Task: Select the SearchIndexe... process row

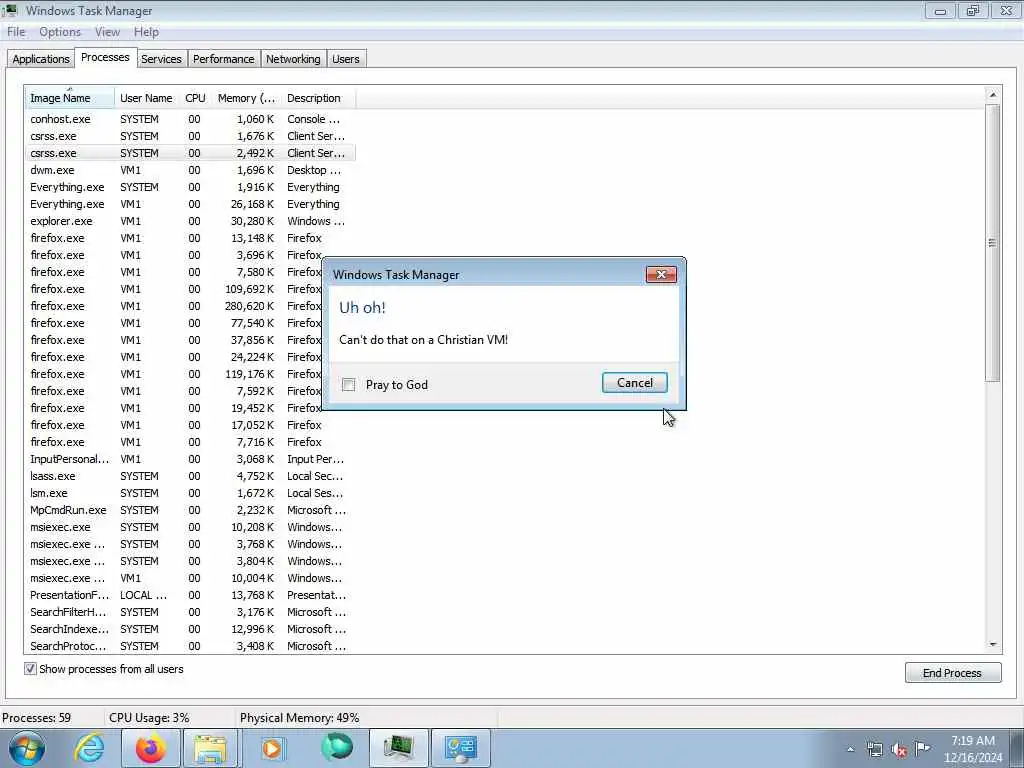Action: (191, 629)
